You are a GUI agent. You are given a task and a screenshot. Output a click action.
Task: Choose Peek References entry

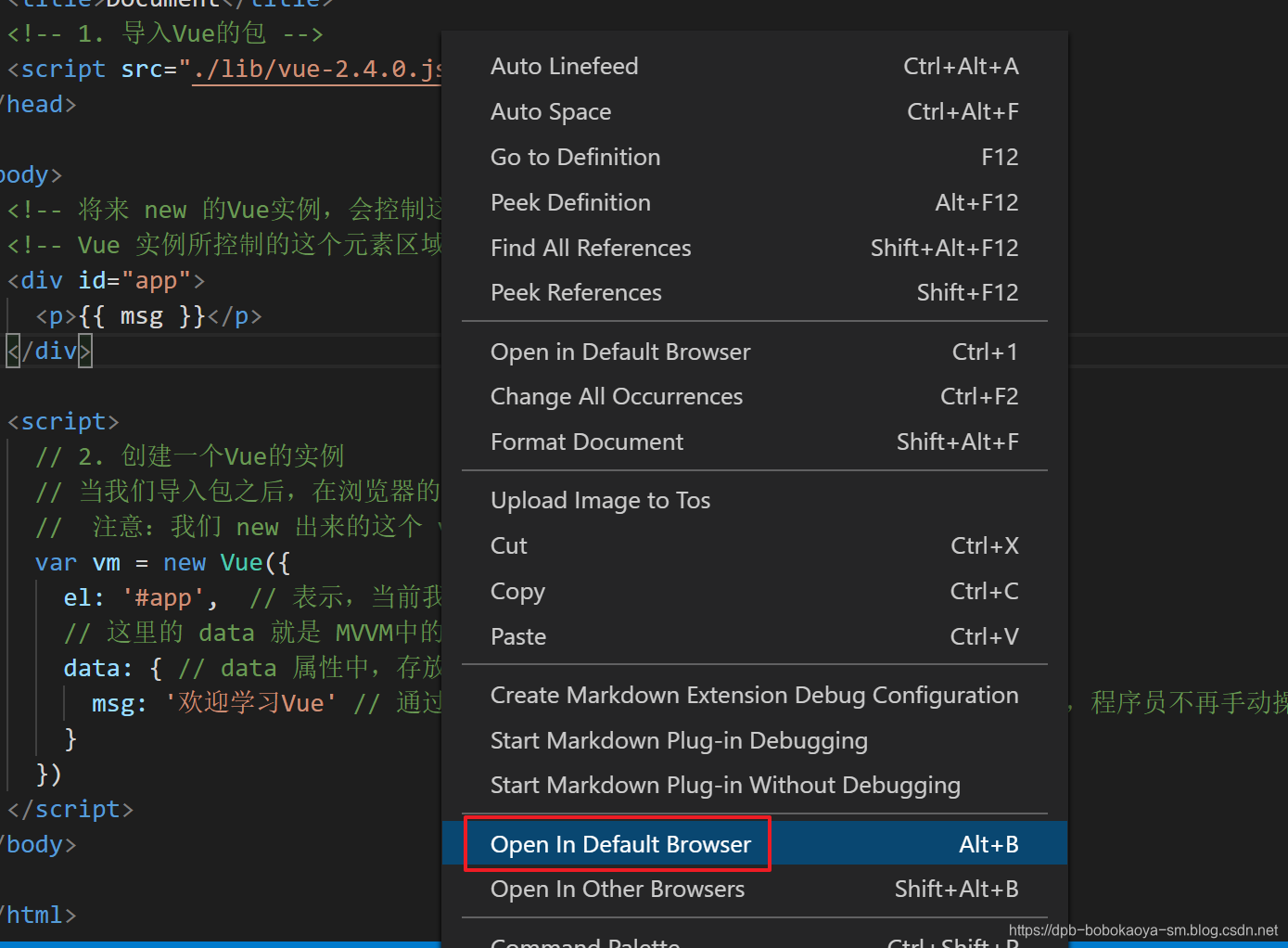tap(754, 293)
